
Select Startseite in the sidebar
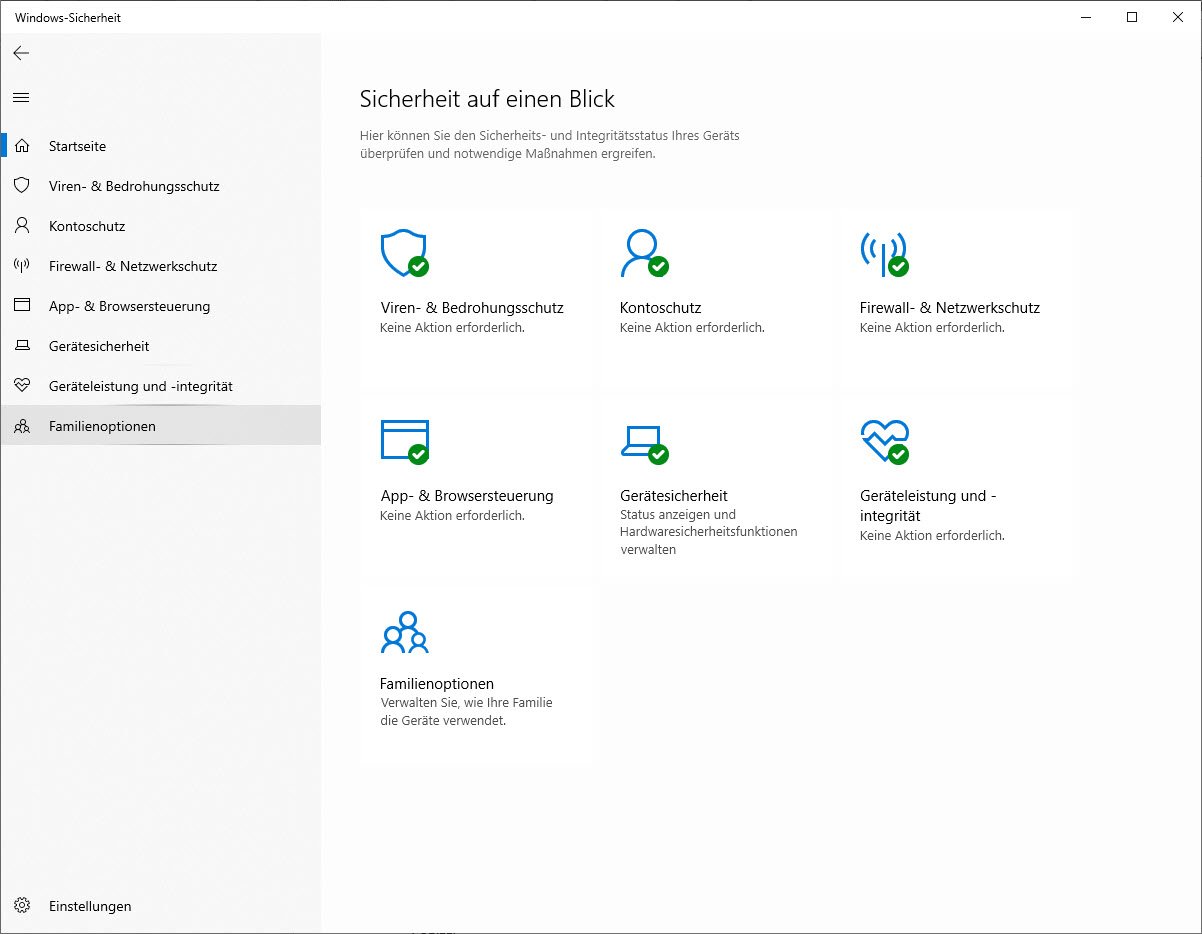click(77, 146)
